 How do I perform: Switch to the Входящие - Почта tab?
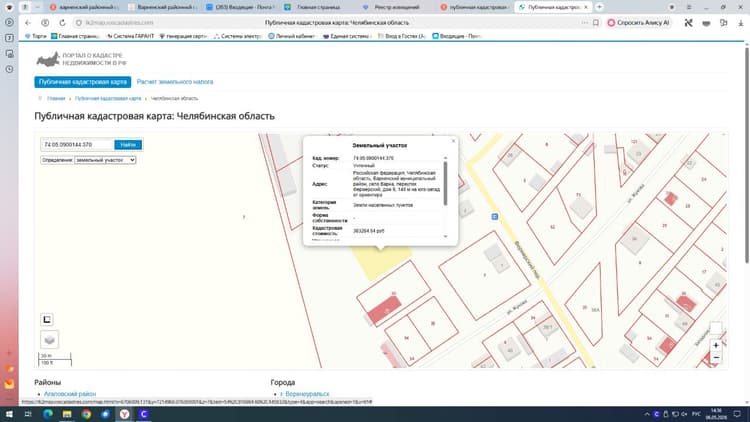point(239,7)
